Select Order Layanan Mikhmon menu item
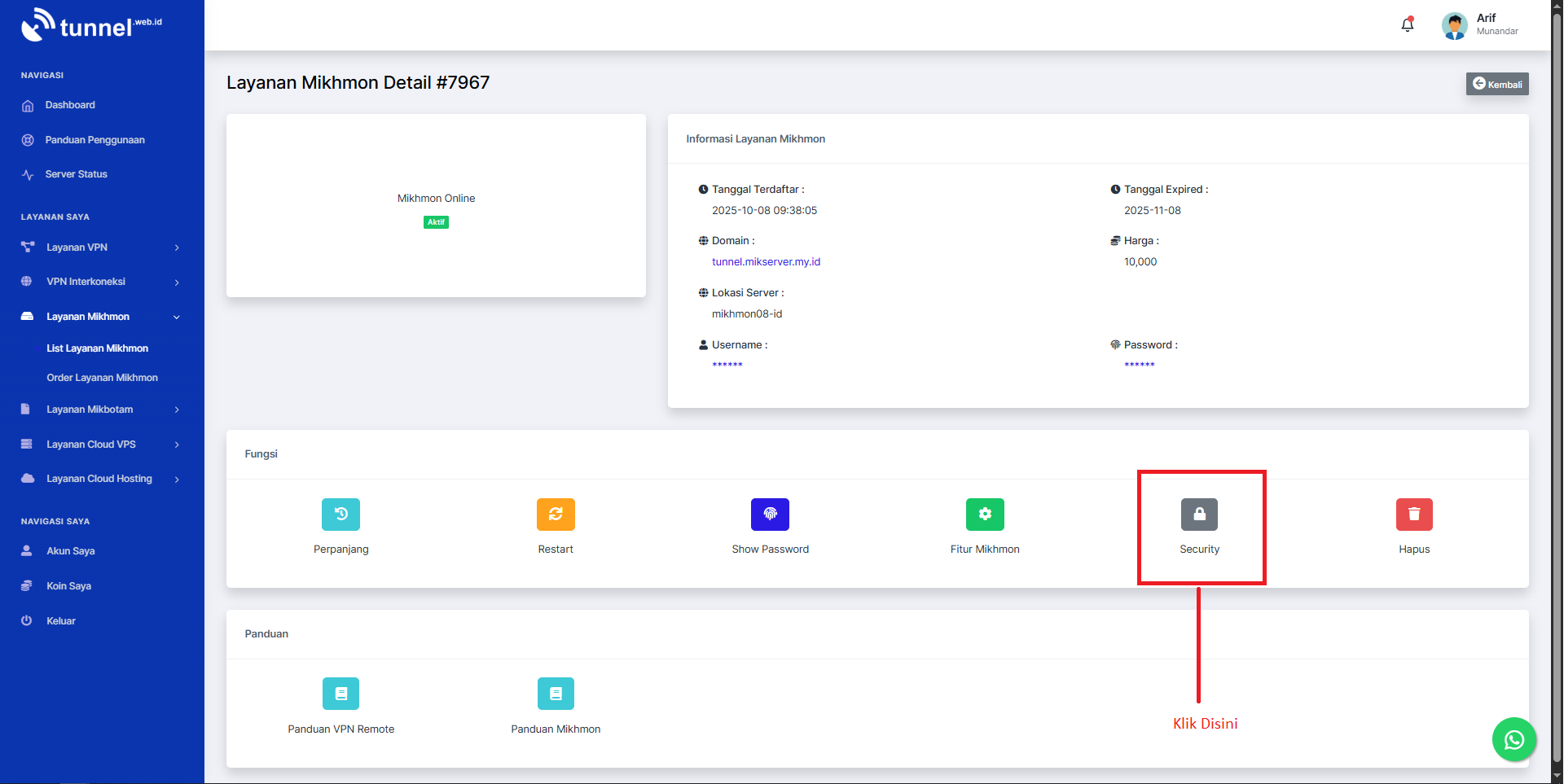 [x=102, y=378]
